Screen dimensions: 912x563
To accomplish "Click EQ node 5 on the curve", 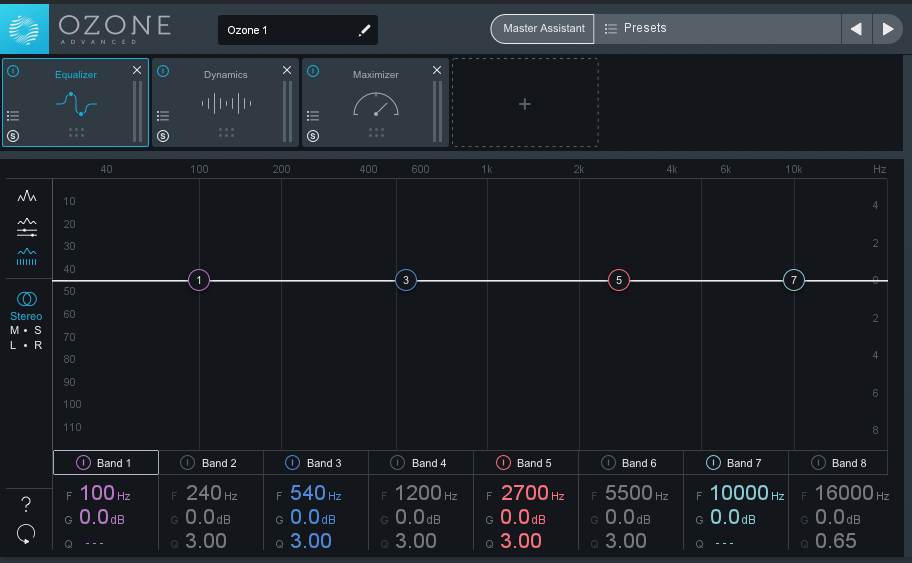I will 619,280.
